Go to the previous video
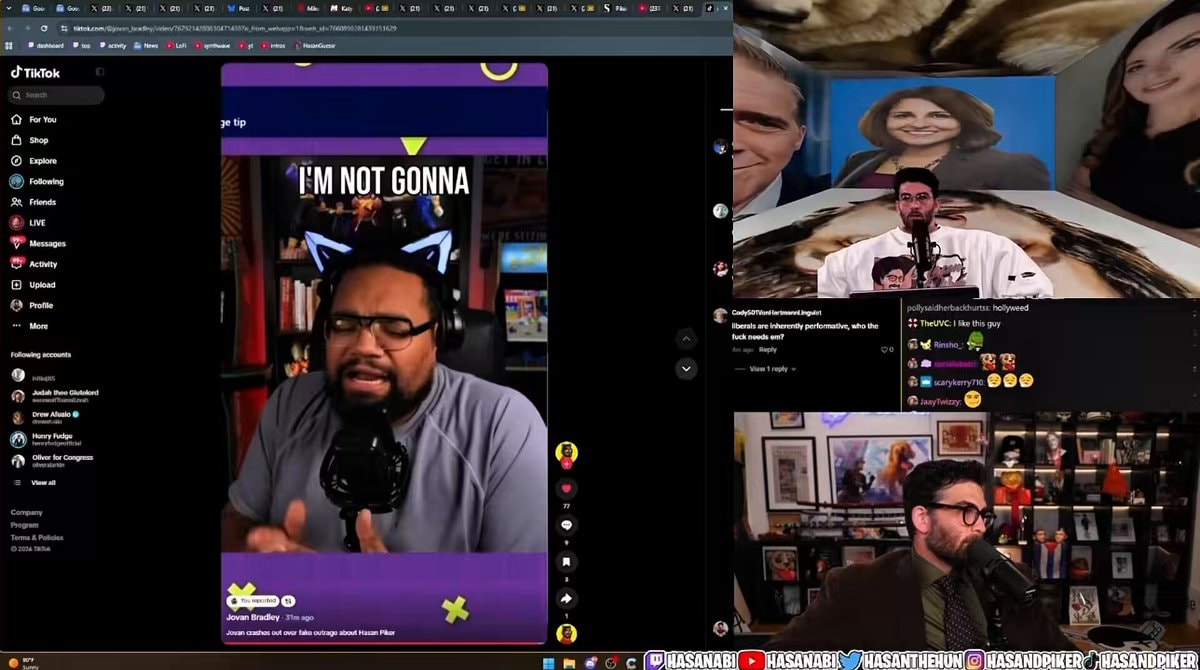 tap(686, 339)
